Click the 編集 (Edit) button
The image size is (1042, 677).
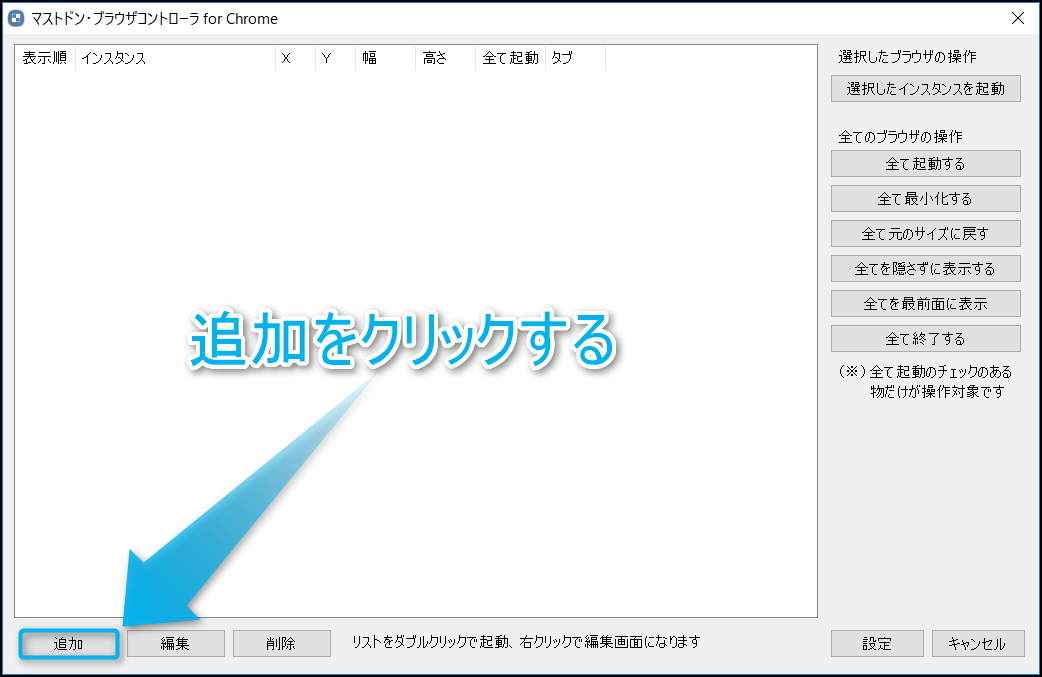click(x=175, y=644)
